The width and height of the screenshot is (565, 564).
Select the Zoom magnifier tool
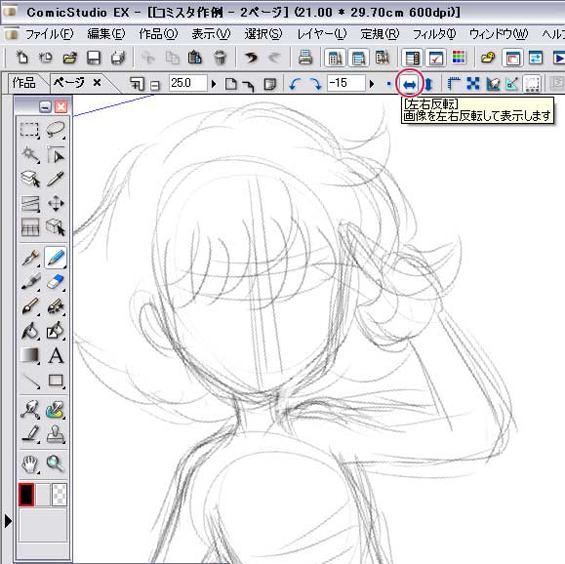pyautogui.click(x=55, y=463)
